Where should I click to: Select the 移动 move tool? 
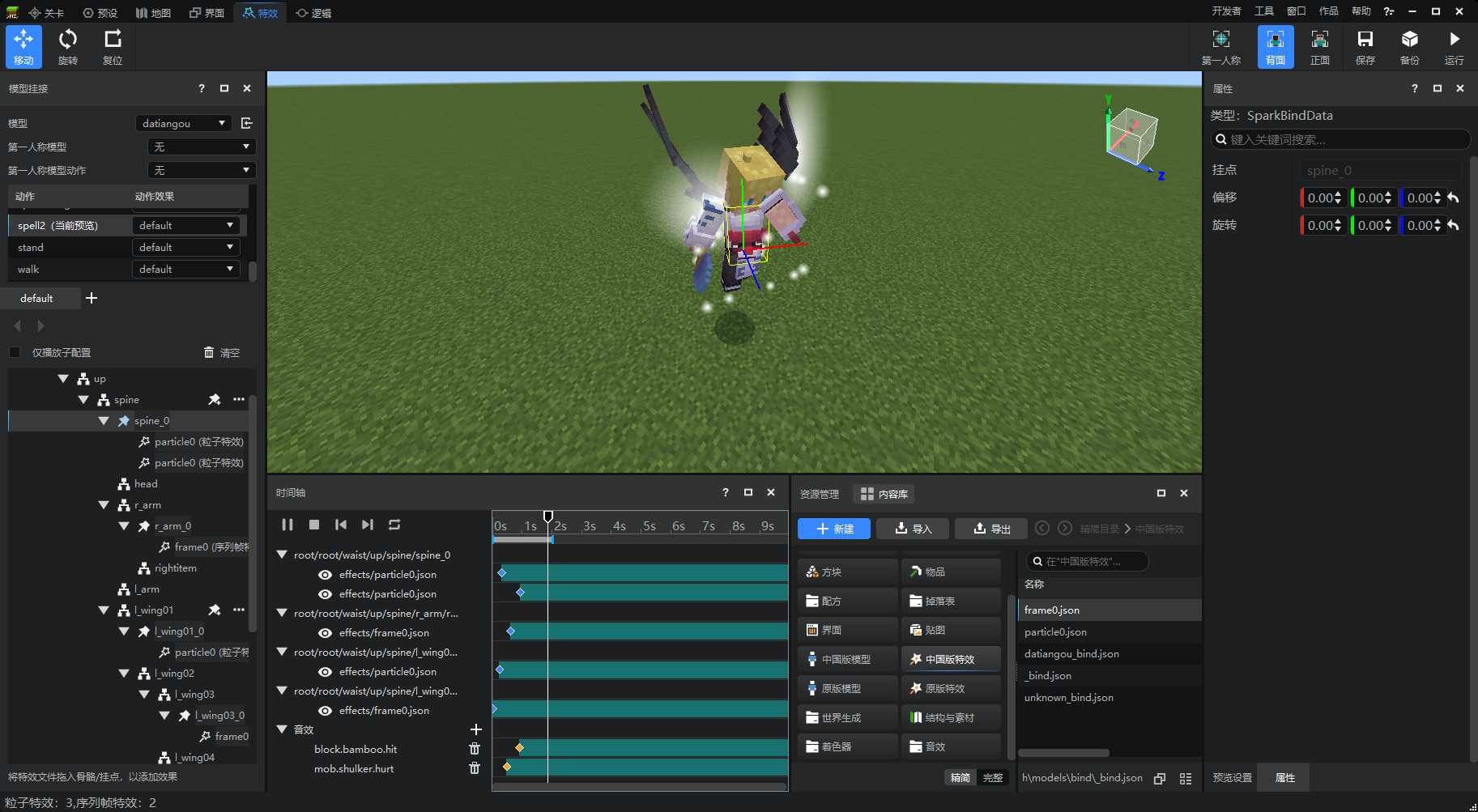click(x=23, y=47)
